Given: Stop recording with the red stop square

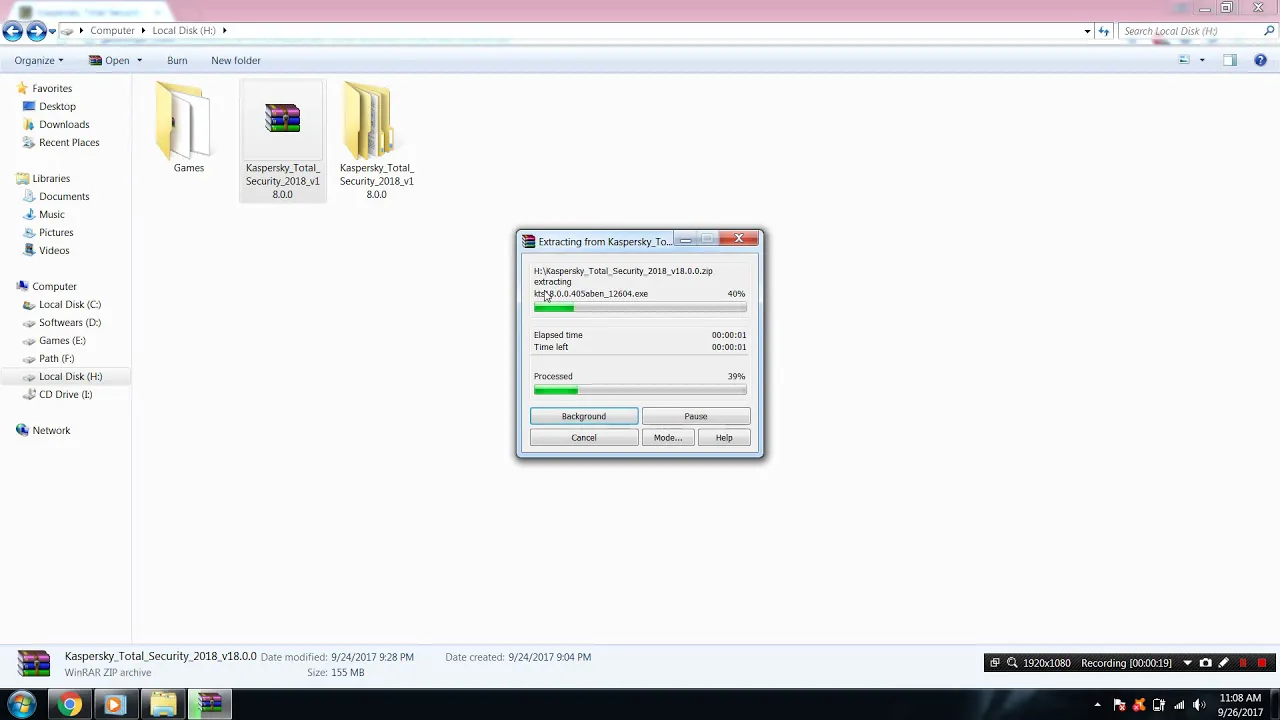Looking at the screenshot, I should click(1262, 663).
